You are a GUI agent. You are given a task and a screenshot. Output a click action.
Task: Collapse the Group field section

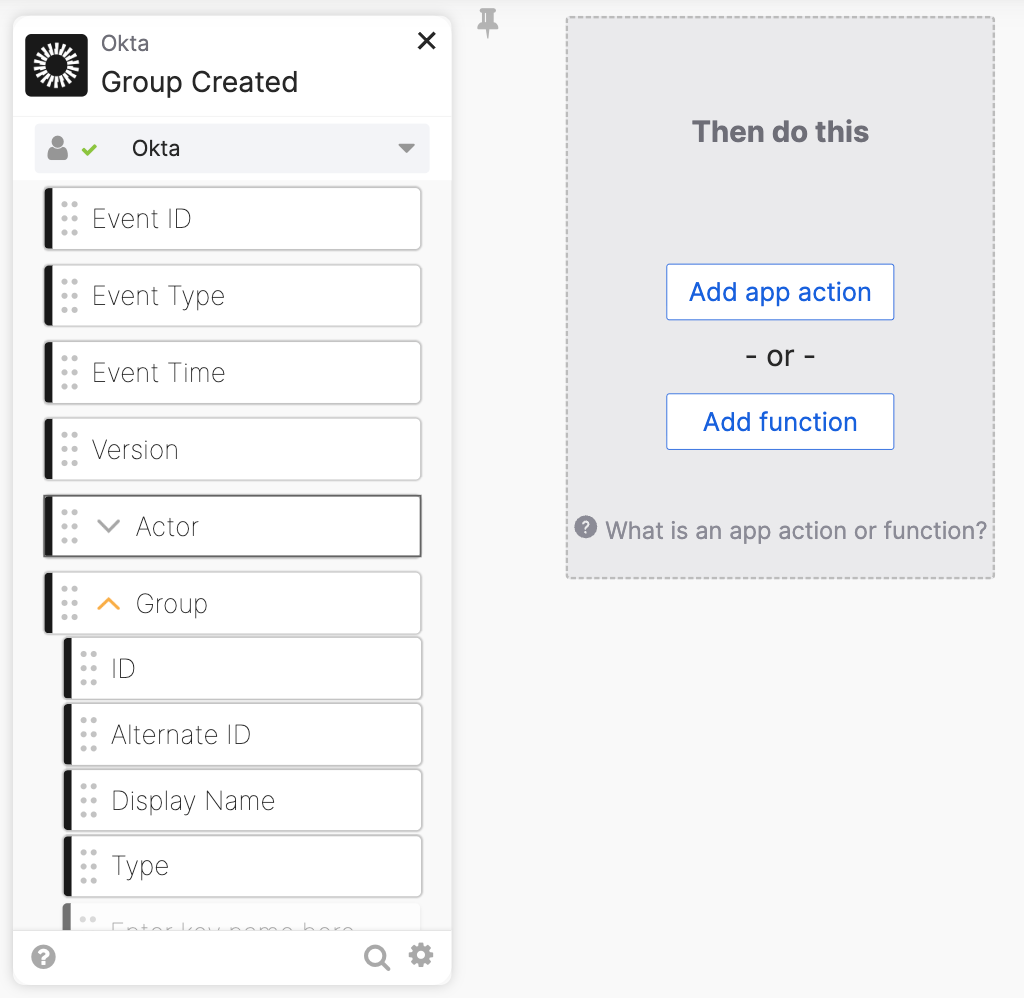click(109, 604)
